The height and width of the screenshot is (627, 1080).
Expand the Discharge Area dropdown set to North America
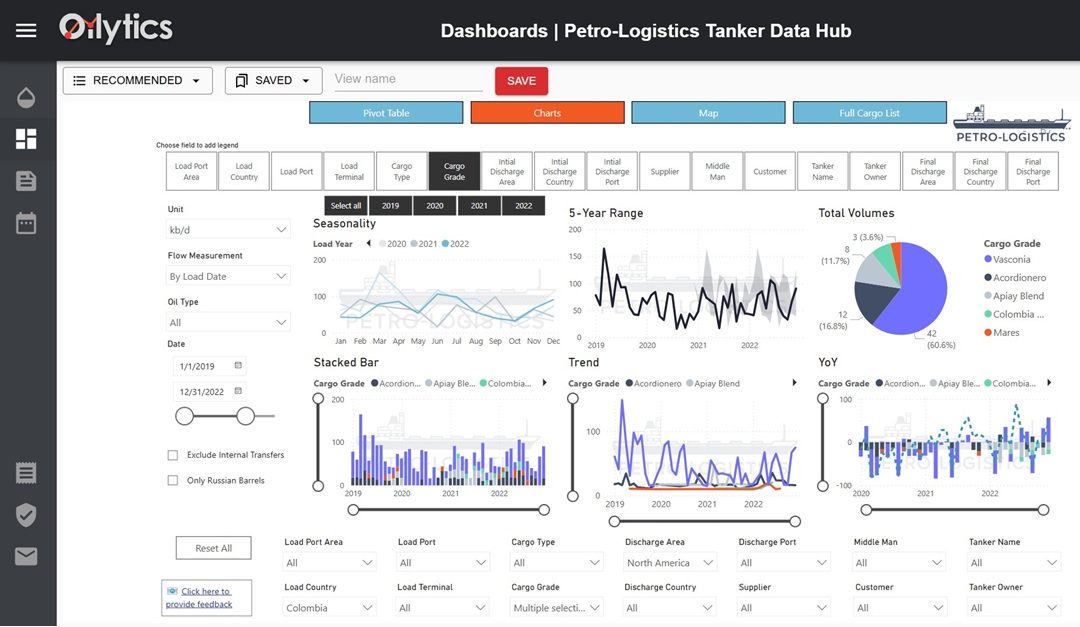tap(669, 562)
